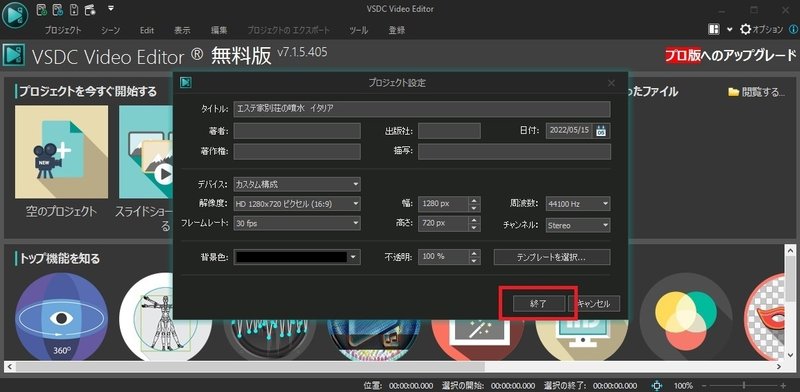Viewport: 800px width, 392px height.
Task: Open the プロジェクト menu
Action: (63, 30)
